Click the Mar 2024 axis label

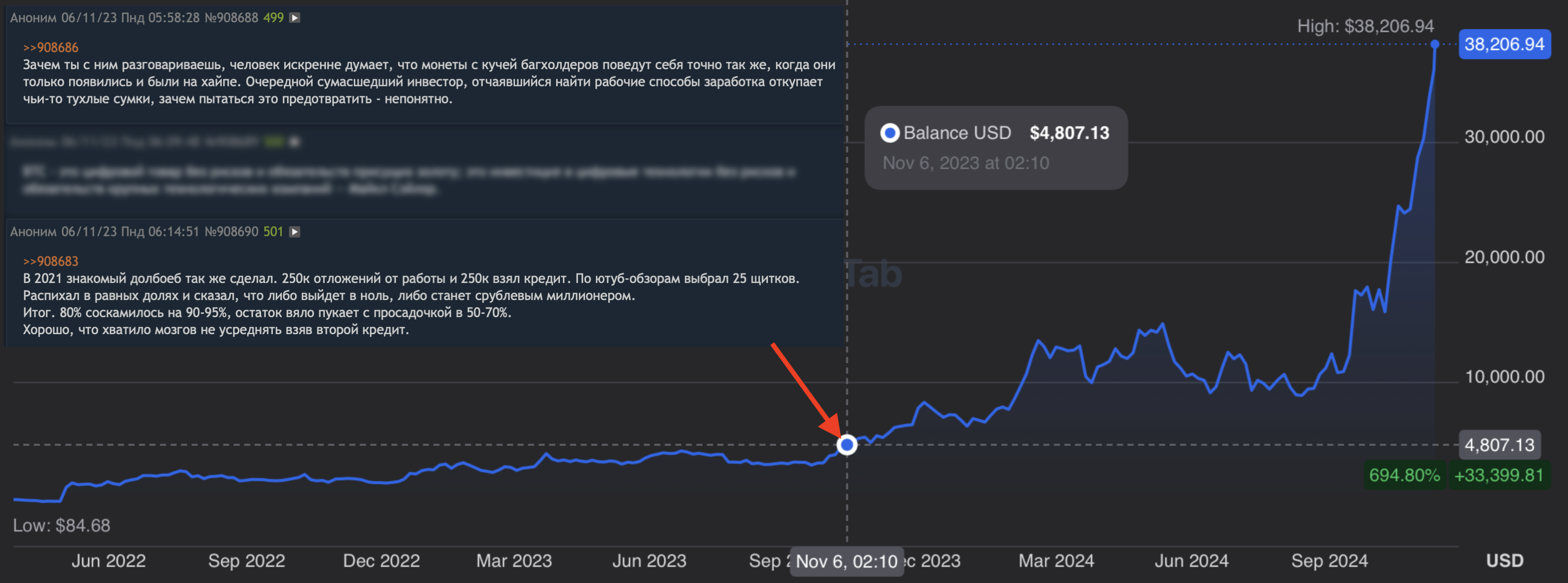[x=1056, y=560]
